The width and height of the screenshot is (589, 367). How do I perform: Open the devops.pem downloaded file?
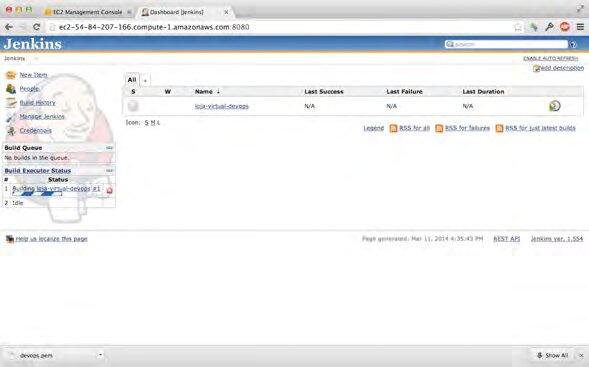36,355
